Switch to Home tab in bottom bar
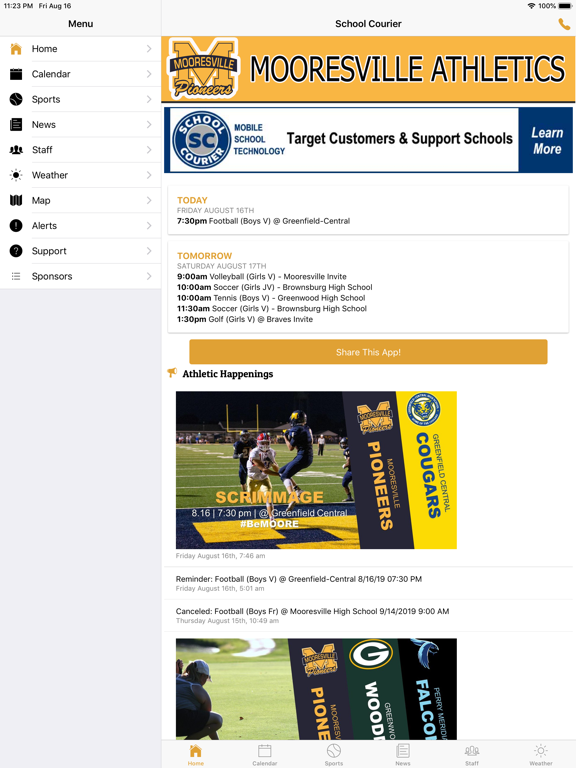This screenshot has height=768, width=576. (x=195, y=755)
